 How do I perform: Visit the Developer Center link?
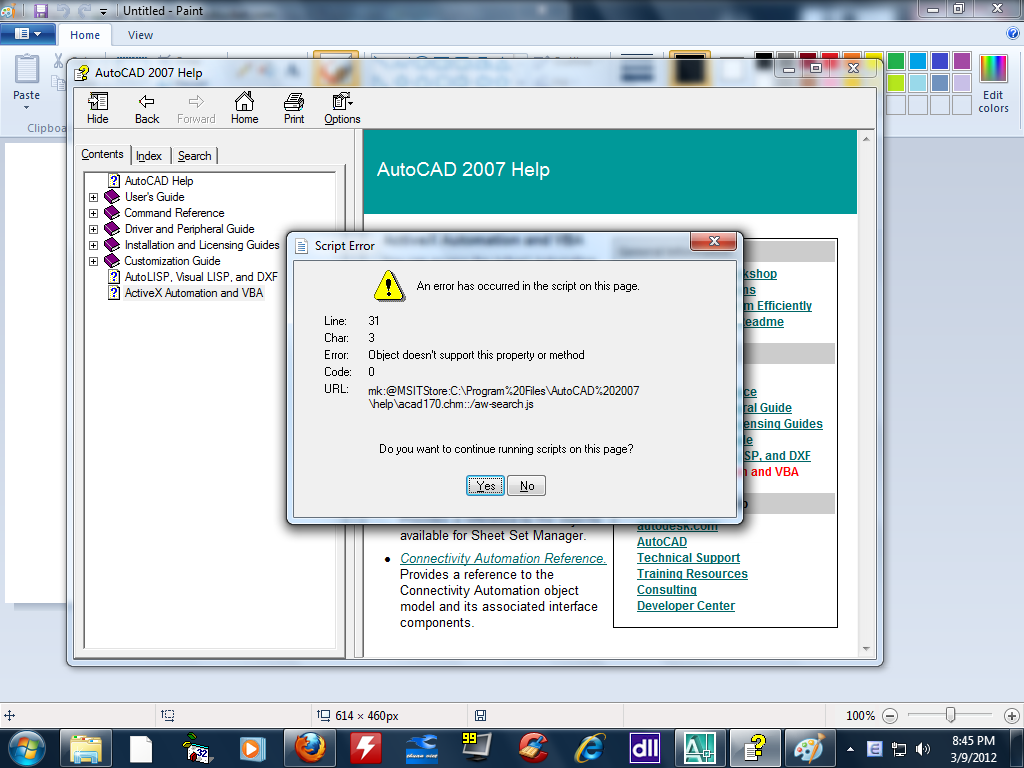coord(686,605)
